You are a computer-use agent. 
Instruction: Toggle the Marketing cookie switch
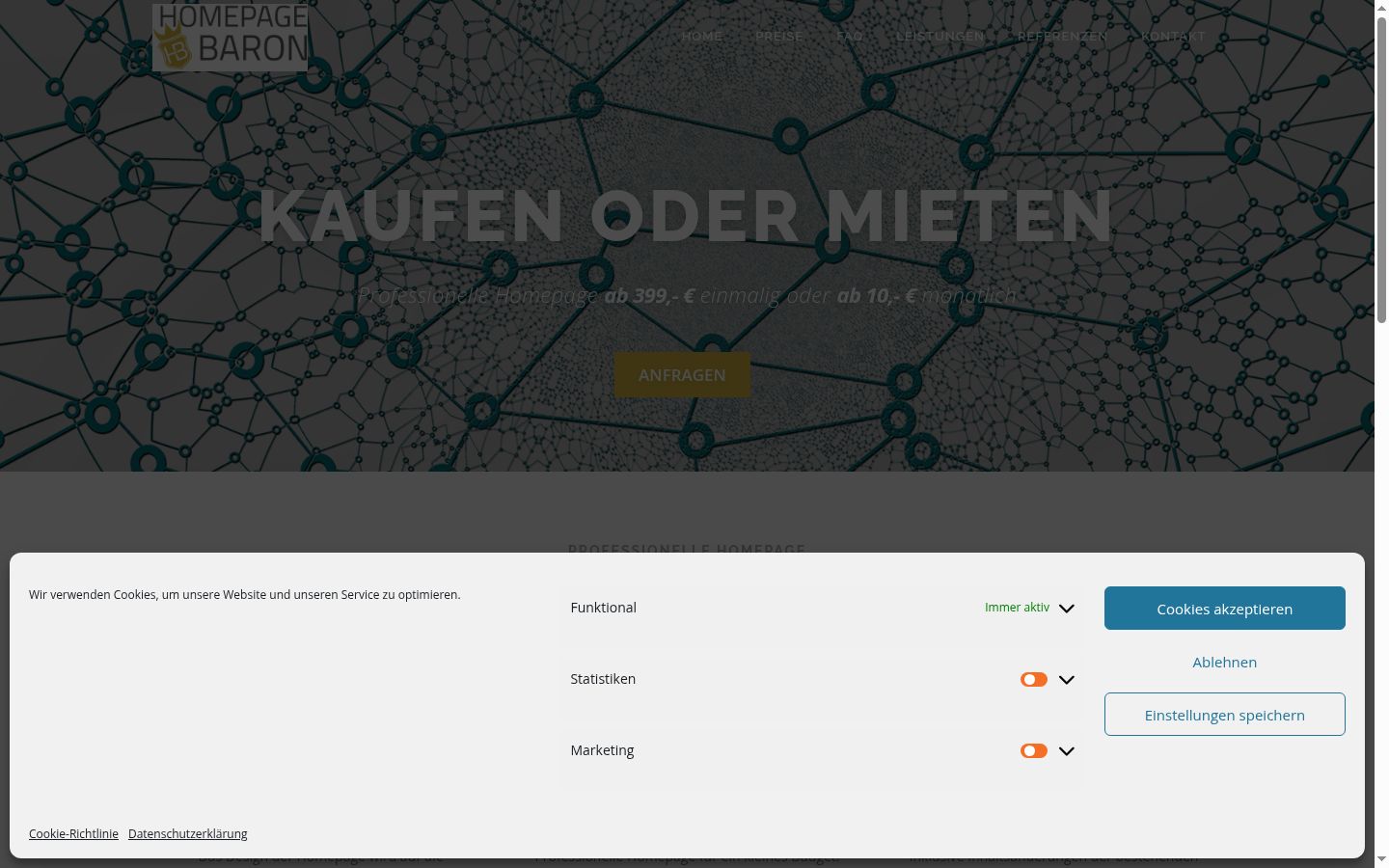(x=1034, y=751)
